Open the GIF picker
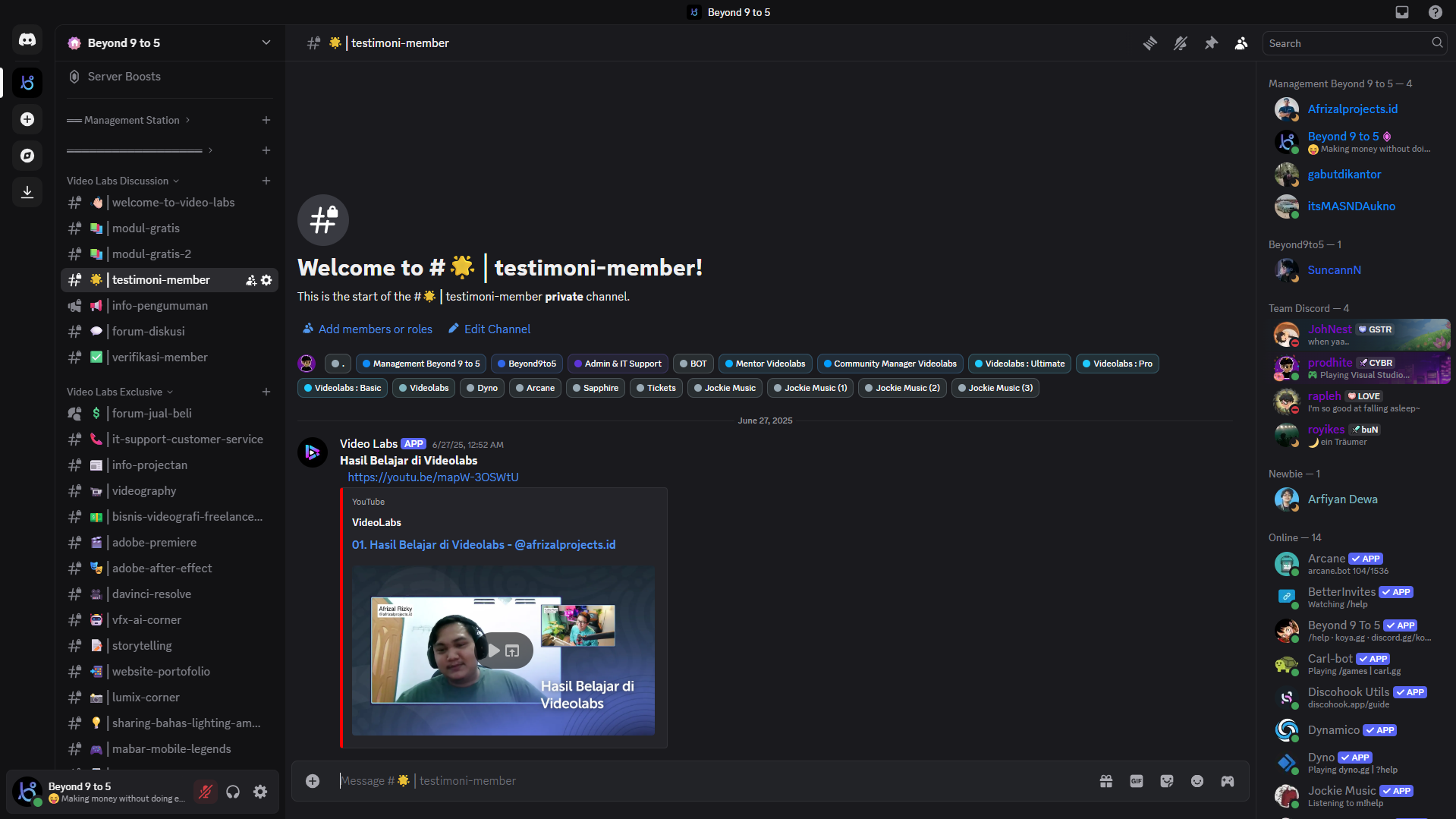The height and width of the screenshot is (819, 1456). coord(1137,781)
